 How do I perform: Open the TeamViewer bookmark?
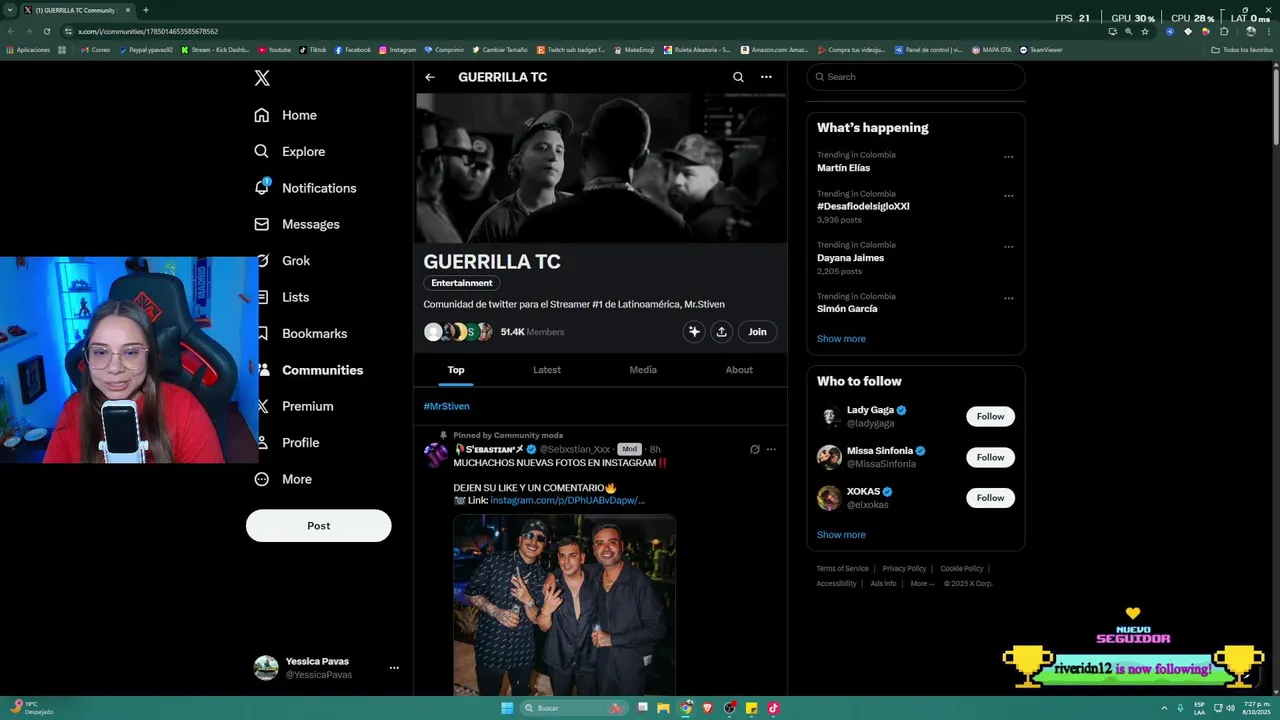[x=1041, y=50]
